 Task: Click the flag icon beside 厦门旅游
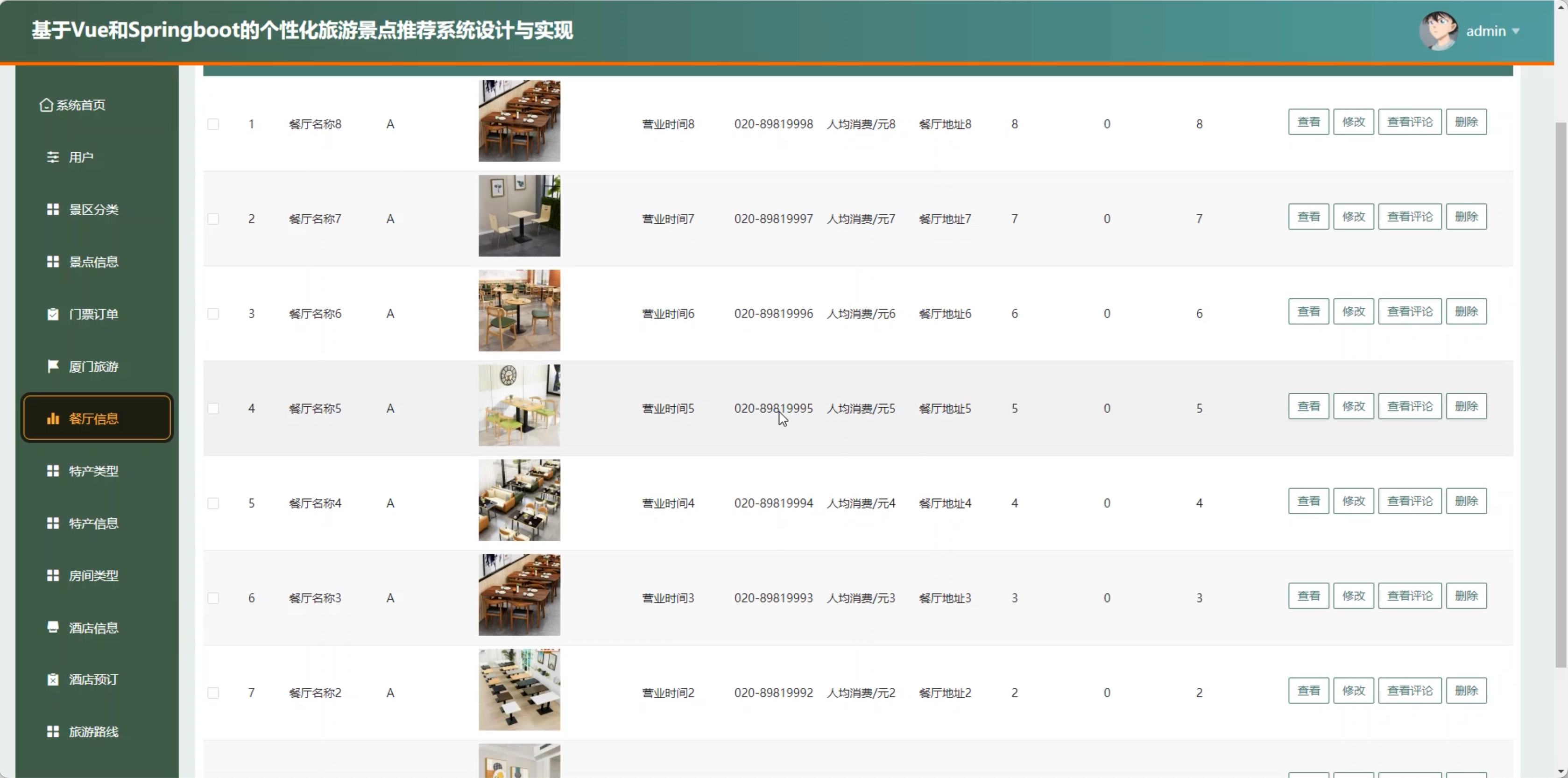click(53, 366)
